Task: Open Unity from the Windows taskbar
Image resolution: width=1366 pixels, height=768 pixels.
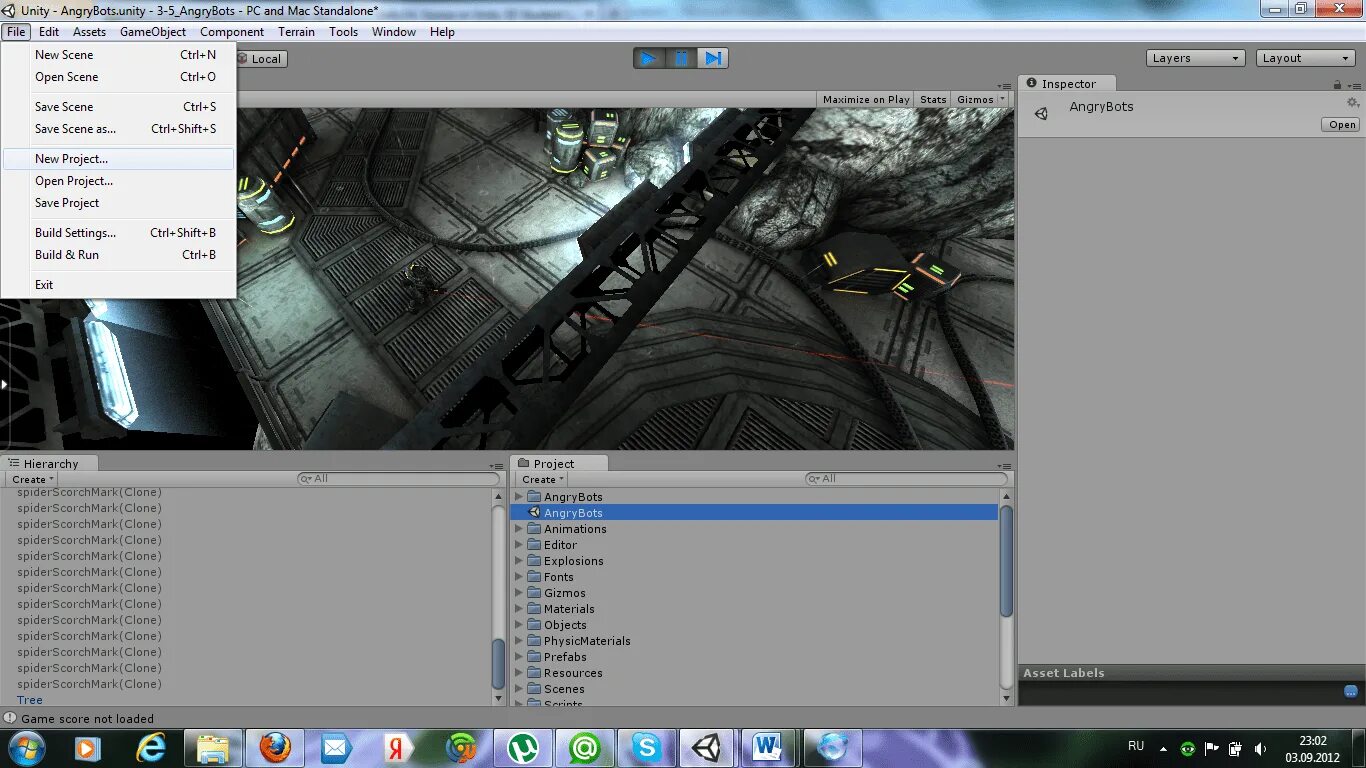Action: (x=708, y=747)
